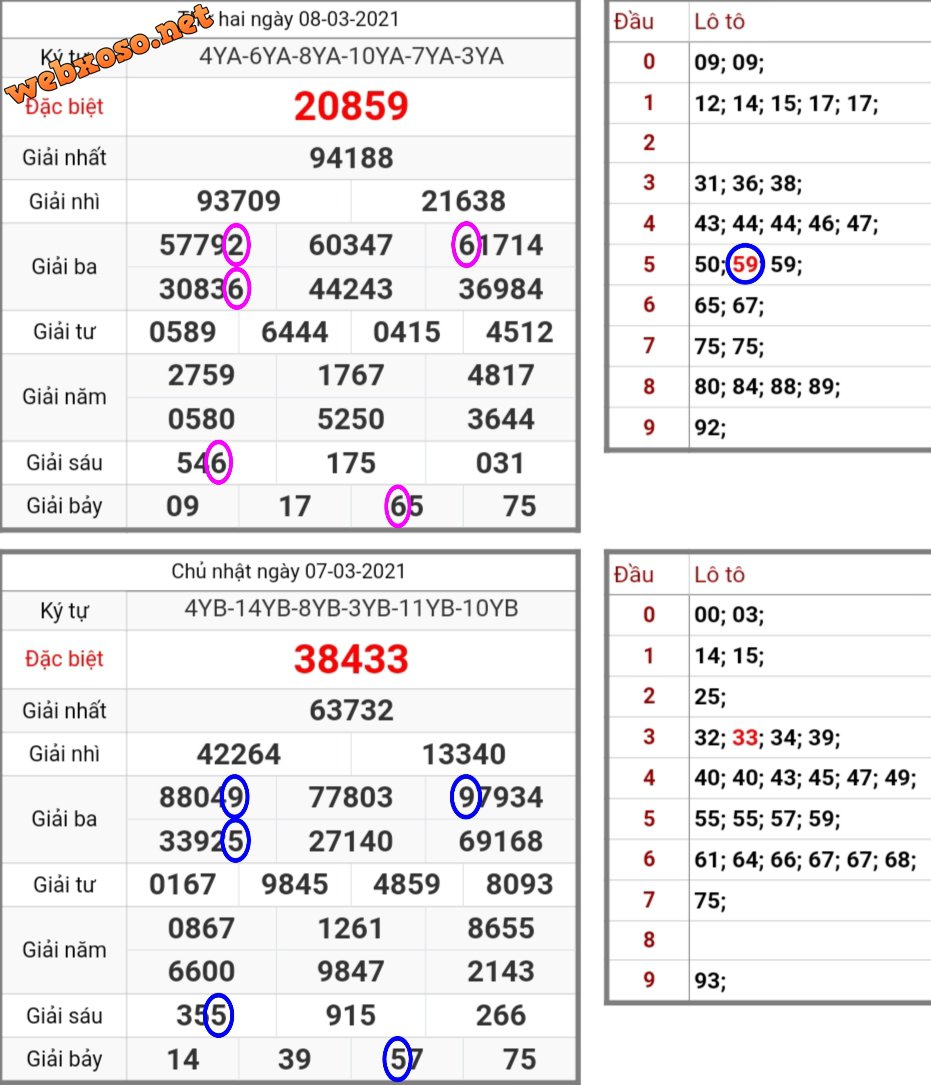The height and width of the screenshot is (1085, 931).
Task: Click lô tô row "32; 33; 34; 39;"
Action: 767,737
